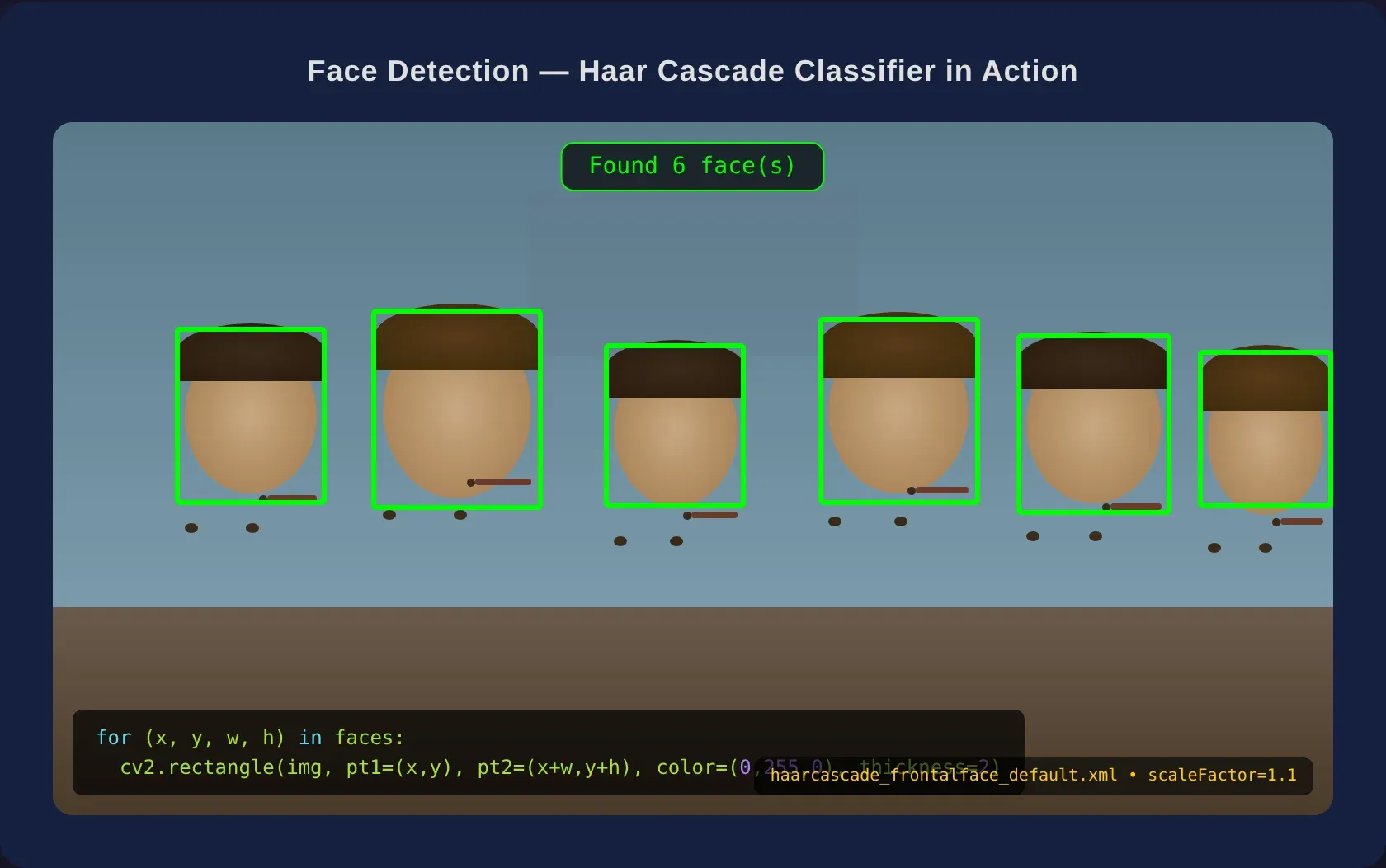Click the code line "for (x, y, w, h) in faces:"
Image resolution: width=1386 pixels, height=868 pixels.
(250, 738)
